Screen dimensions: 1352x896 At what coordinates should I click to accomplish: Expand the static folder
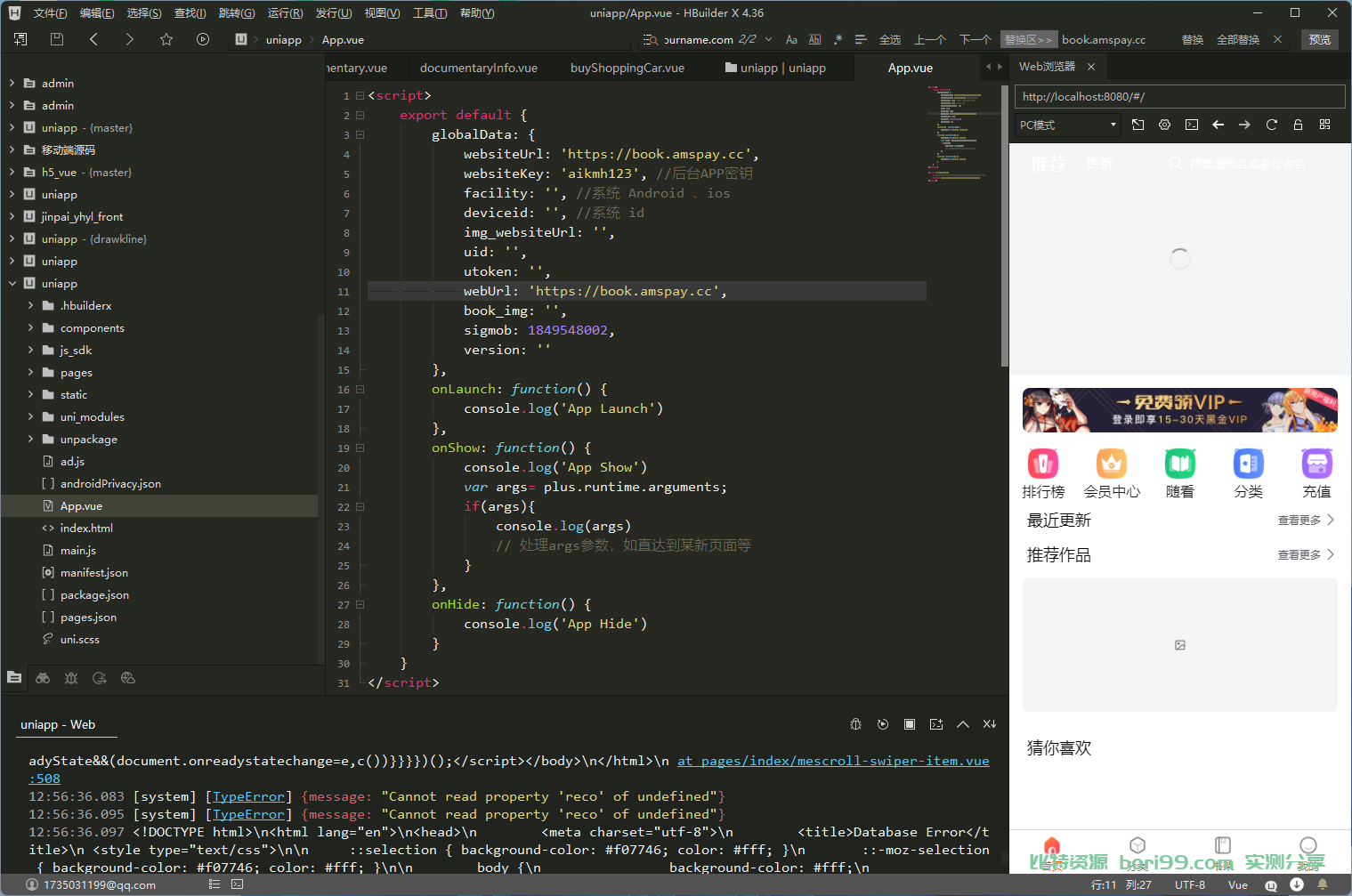(x=30, y=394)
